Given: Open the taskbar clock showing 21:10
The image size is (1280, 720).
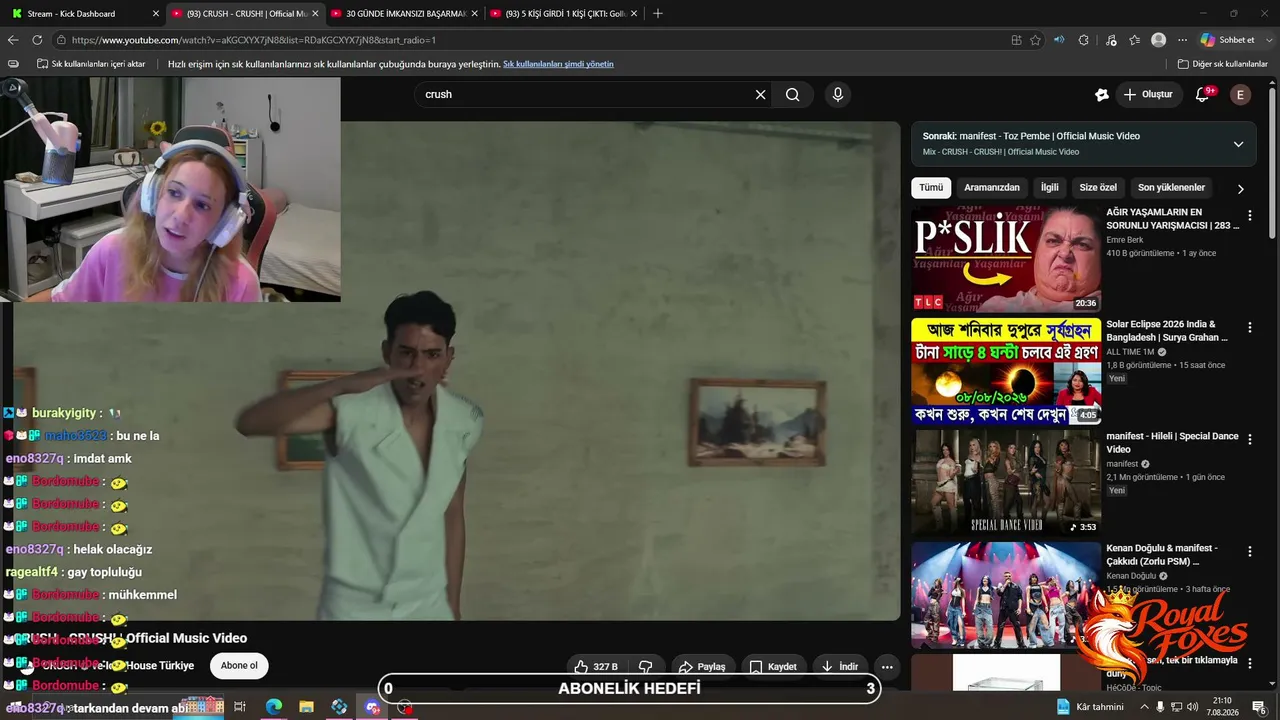Looking at the screenshot, I should [x=1223, y=707].
